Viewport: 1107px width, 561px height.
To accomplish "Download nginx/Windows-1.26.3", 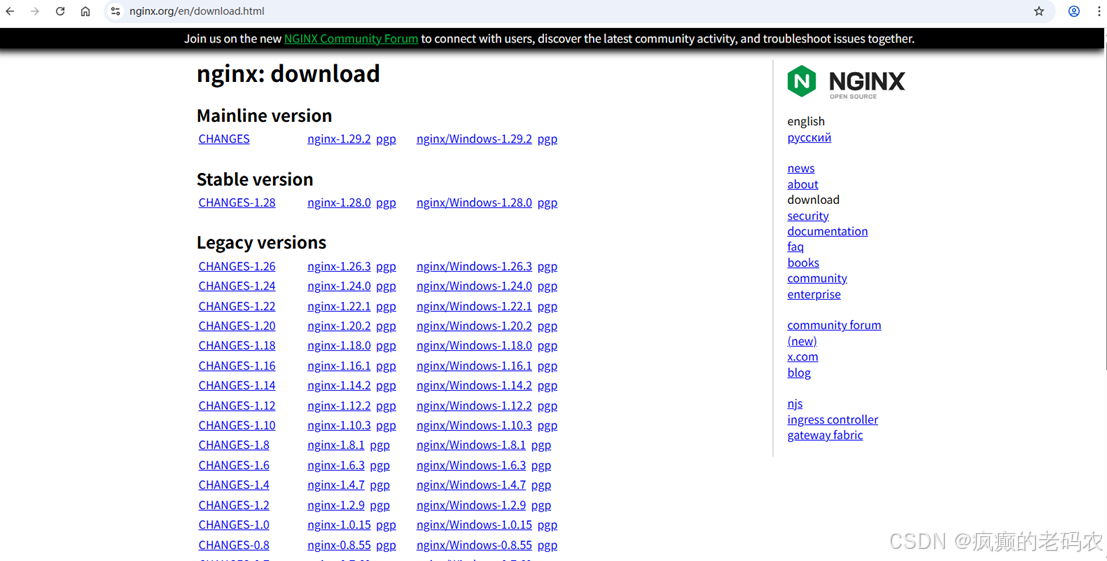I will [474, 266].
